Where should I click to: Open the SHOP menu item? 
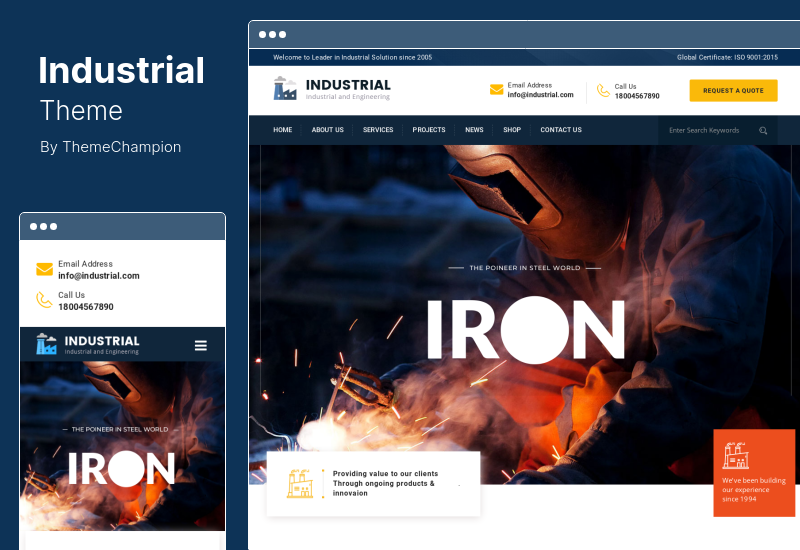click(512, 130)
